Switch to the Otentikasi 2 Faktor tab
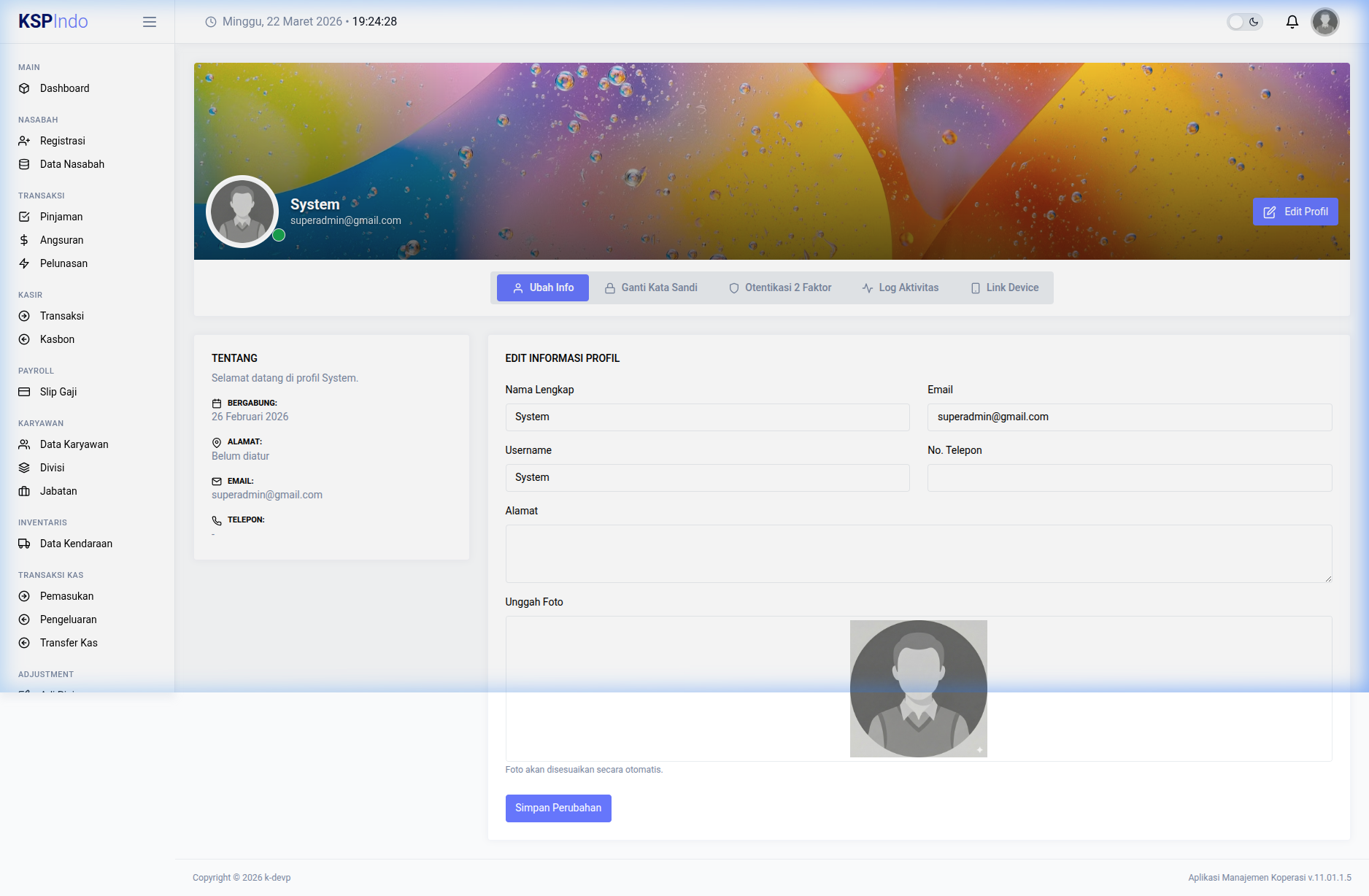The width and height of the screenshot is (1369, 896). tap(779, 287)
